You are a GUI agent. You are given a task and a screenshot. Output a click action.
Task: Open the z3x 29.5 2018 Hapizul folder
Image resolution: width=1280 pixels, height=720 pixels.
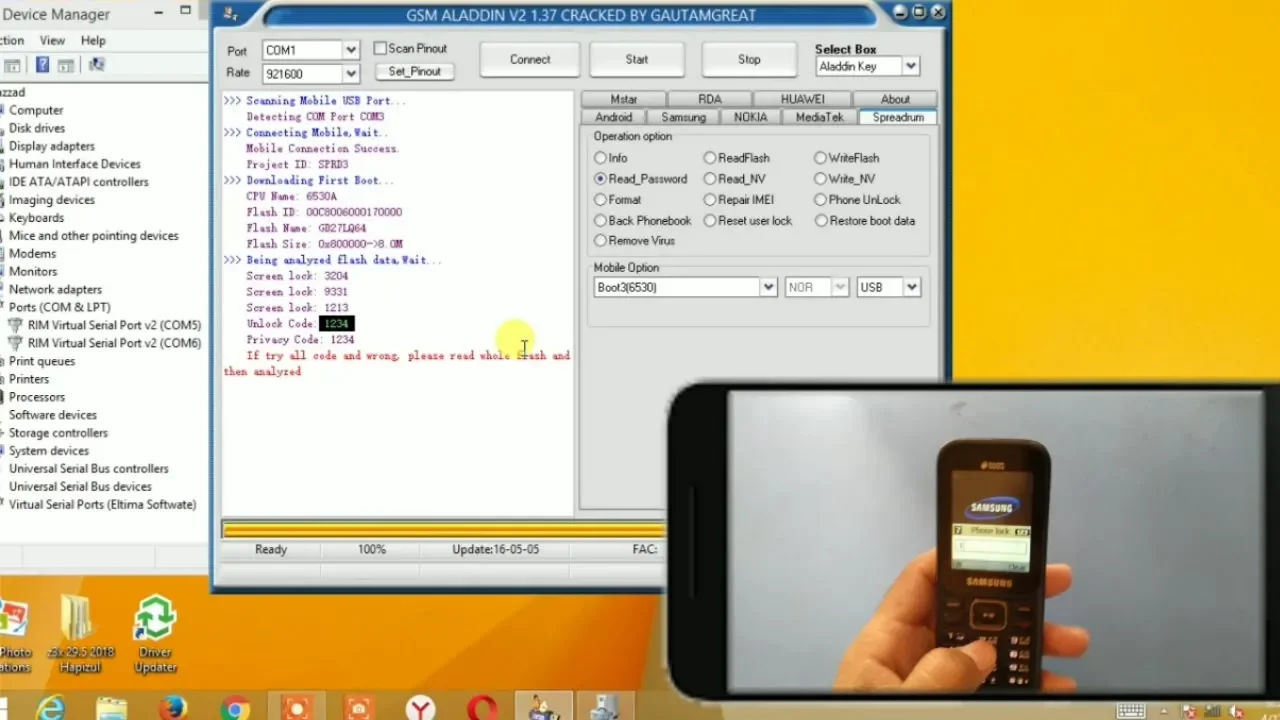pos(81,633)
